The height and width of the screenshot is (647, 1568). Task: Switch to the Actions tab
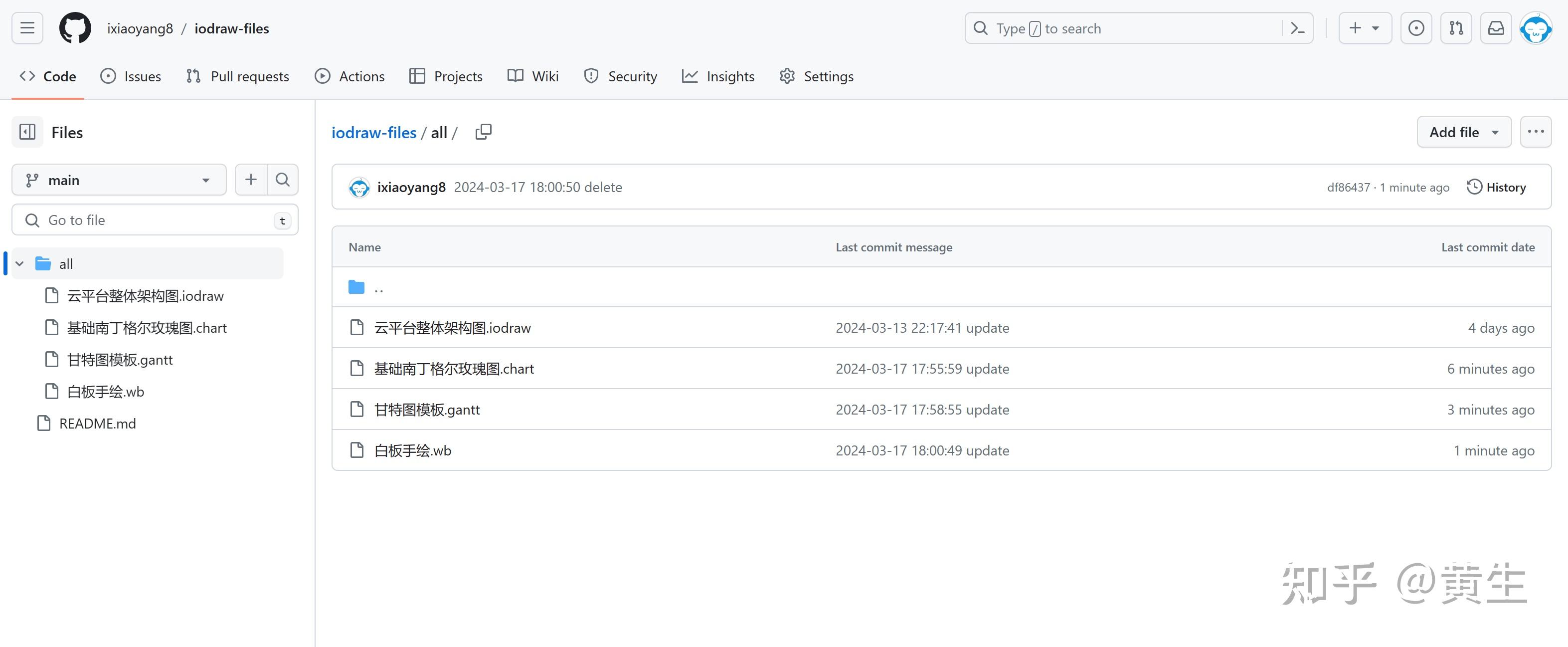[350, 76]
